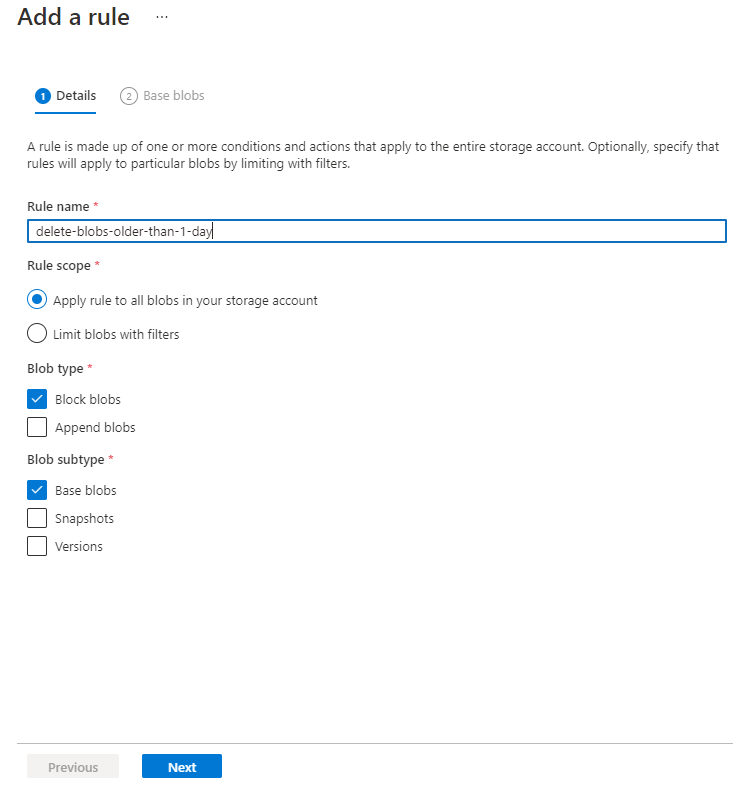733x785 pixels.
Task: Enable the Append blobs checkbox
Action: pyautogui.click(x=37, y=427)
